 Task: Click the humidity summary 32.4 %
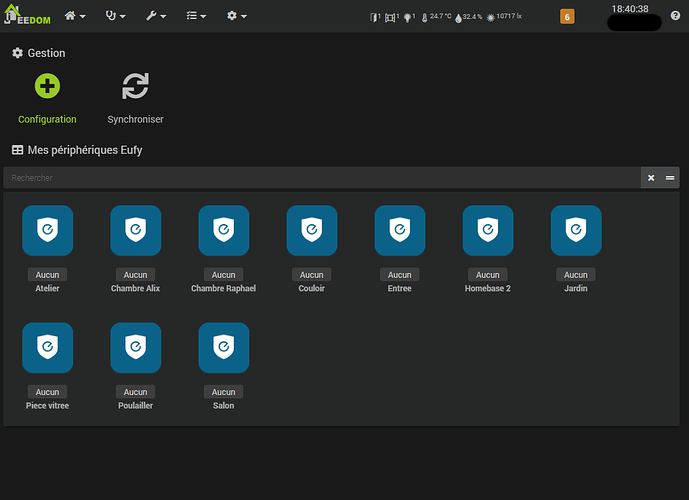pos(468,17)
